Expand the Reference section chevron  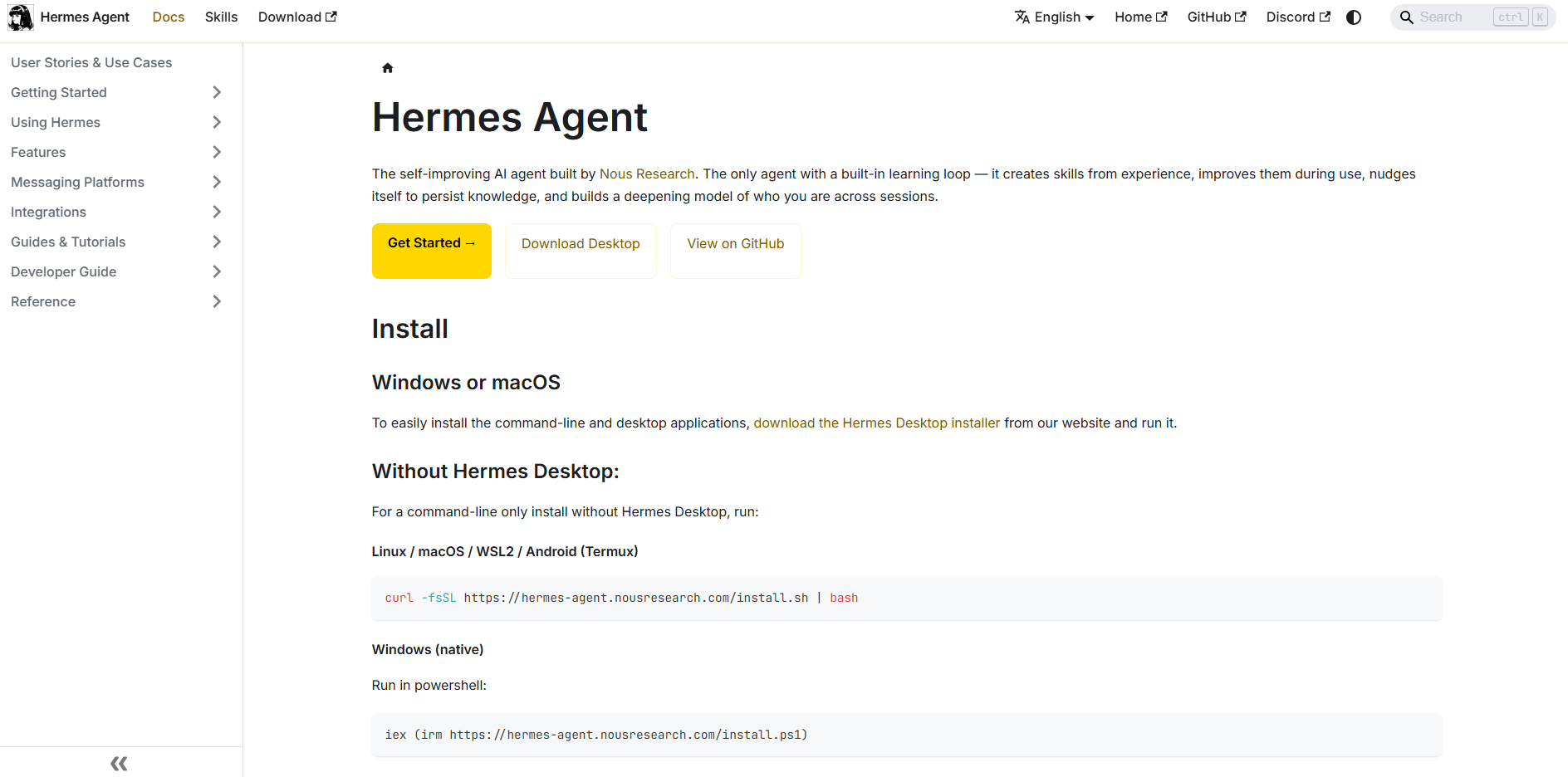(217, 301)
